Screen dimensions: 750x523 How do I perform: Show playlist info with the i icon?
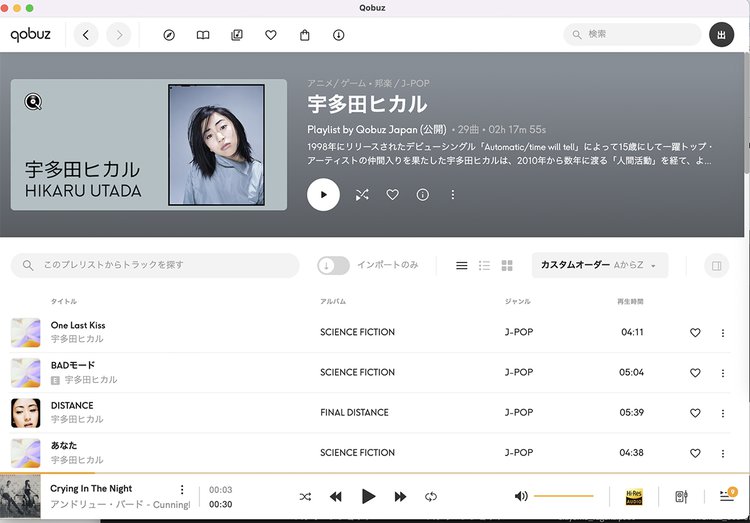tap(423, 195)
